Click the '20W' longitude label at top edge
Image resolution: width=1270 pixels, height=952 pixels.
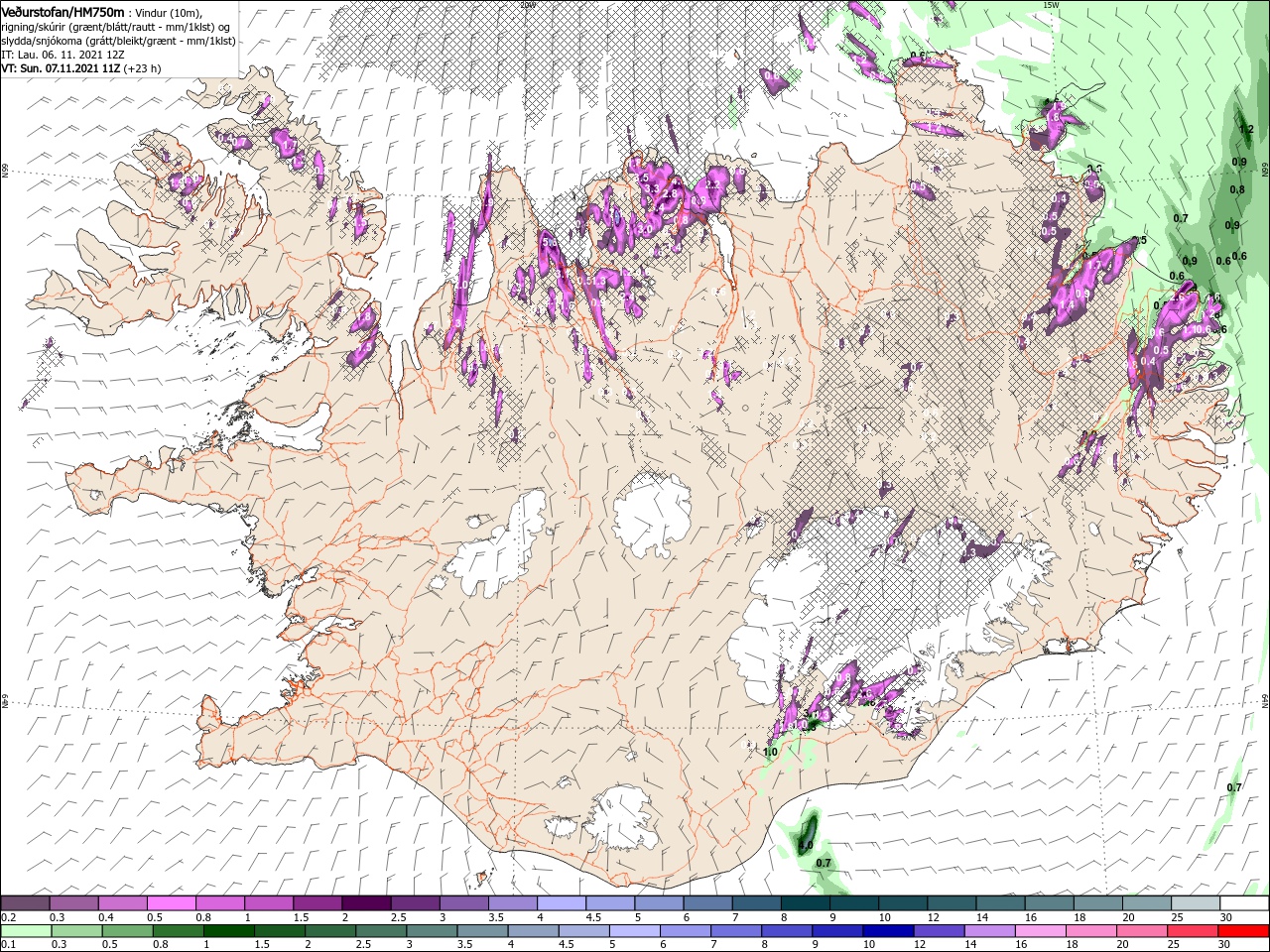tap(528, 5)
